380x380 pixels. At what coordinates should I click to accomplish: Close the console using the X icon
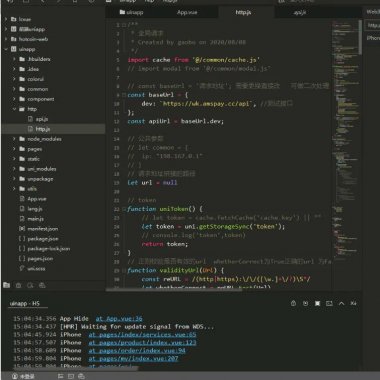tap(353, 303)
